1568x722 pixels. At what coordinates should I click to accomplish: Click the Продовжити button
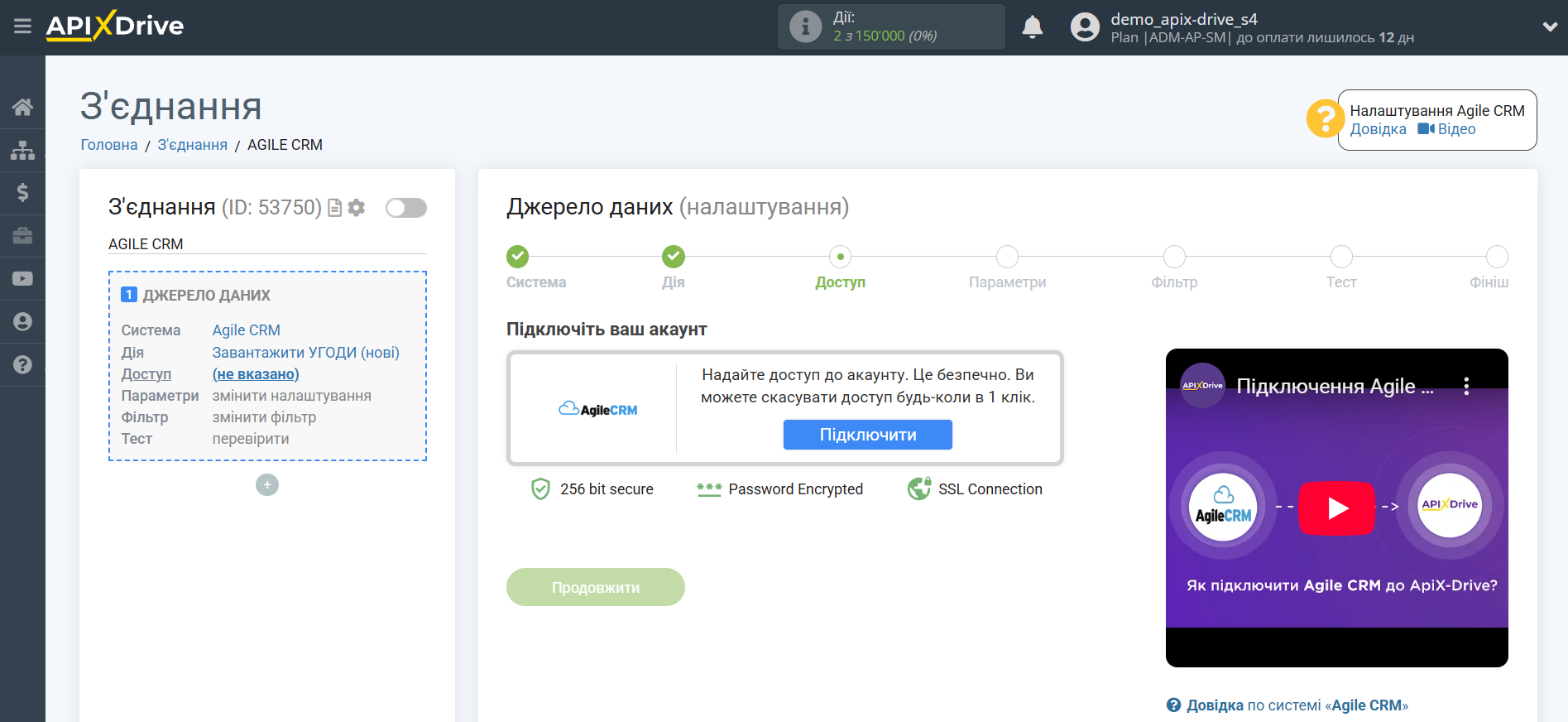point(596,587)
